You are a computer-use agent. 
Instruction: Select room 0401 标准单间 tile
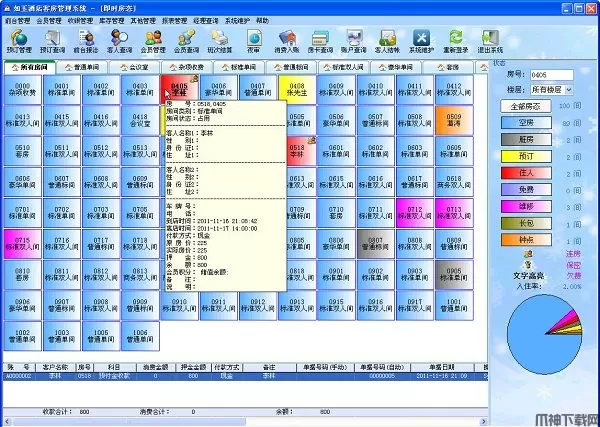[62, 90]
